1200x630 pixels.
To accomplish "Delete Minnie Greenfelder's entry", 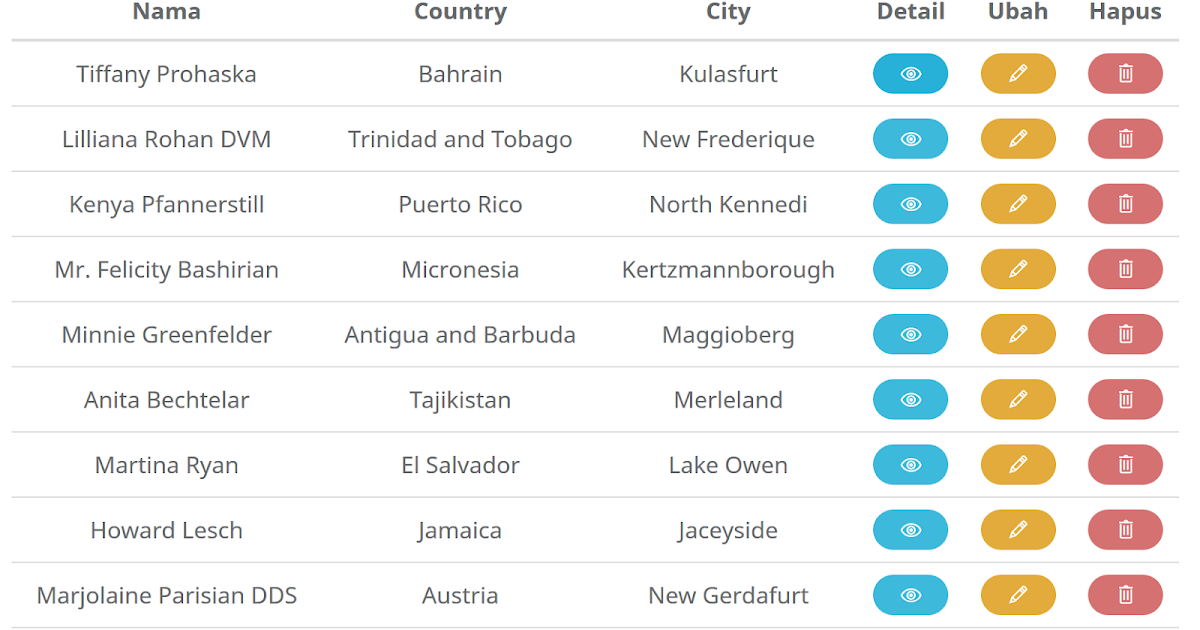I will (1125, 334).
